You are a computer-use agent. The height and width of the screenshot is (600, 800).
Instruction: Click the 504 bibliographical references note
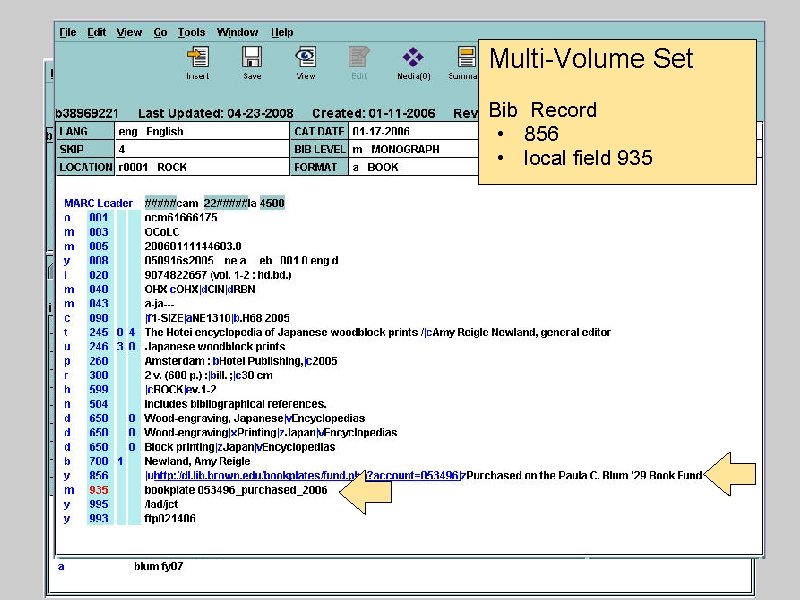(235, 404)
